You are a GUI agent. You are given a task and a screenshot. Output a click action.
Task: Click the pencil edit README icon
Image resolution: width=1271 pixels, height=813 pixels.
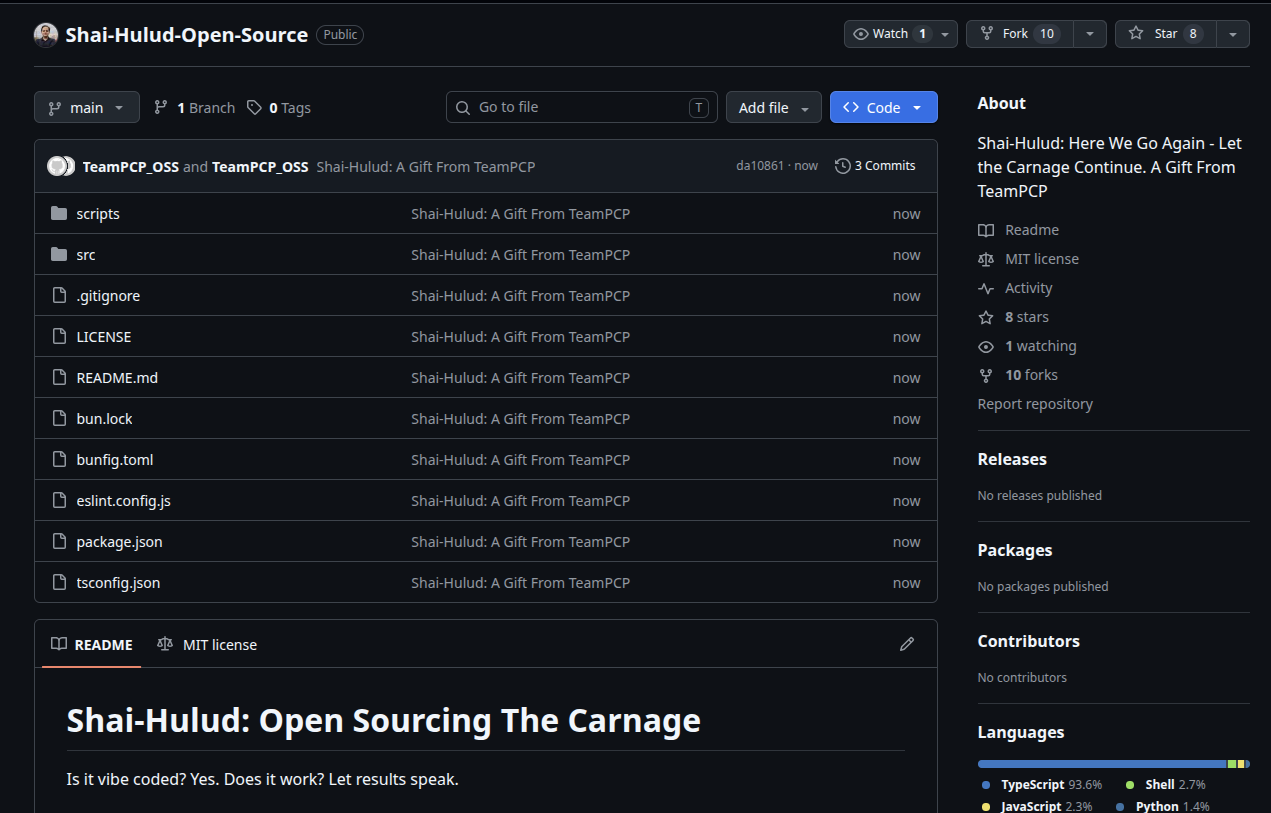coord(907,644)
